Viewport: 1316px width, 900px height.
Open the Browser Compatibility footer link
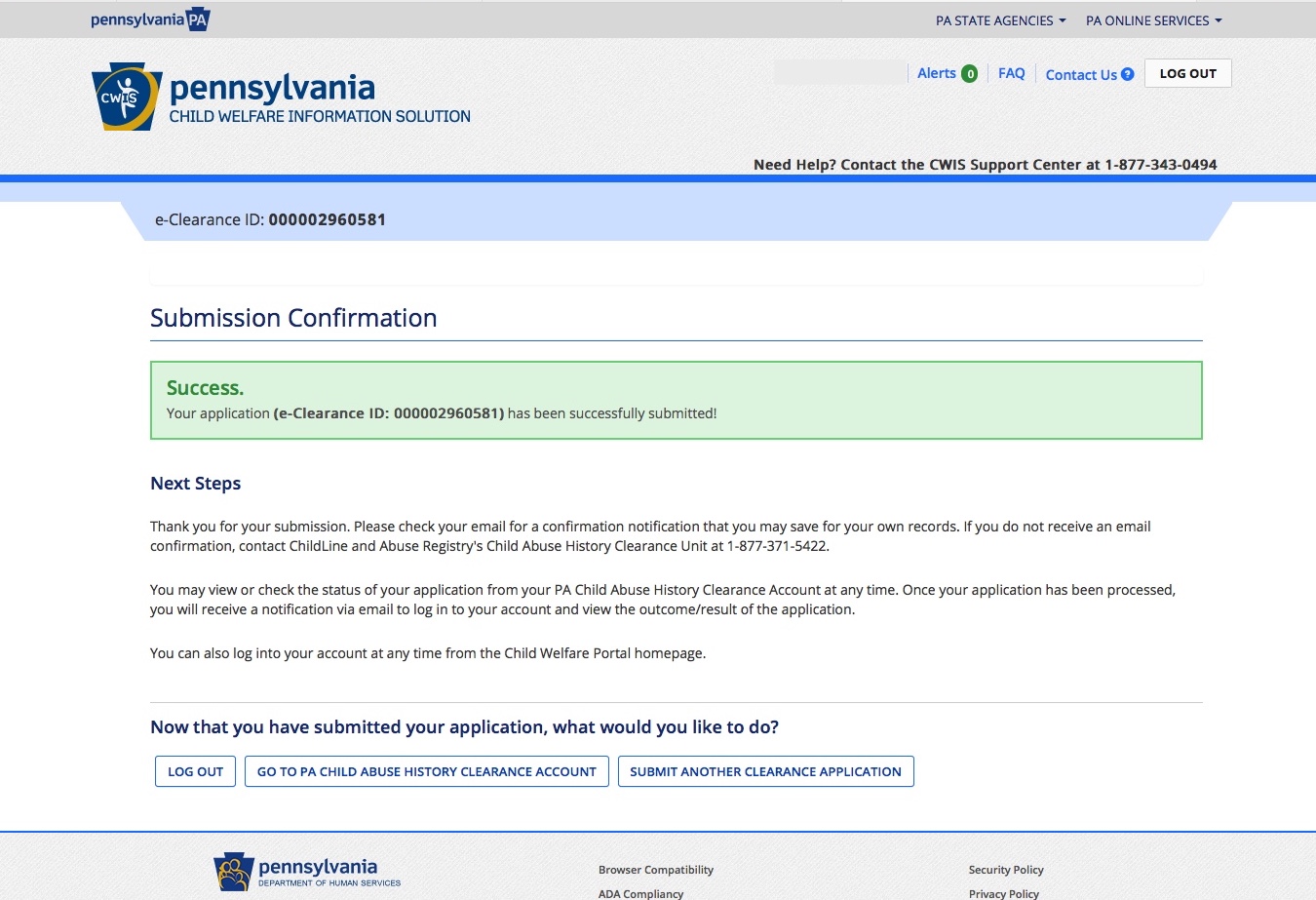(656, 870)
